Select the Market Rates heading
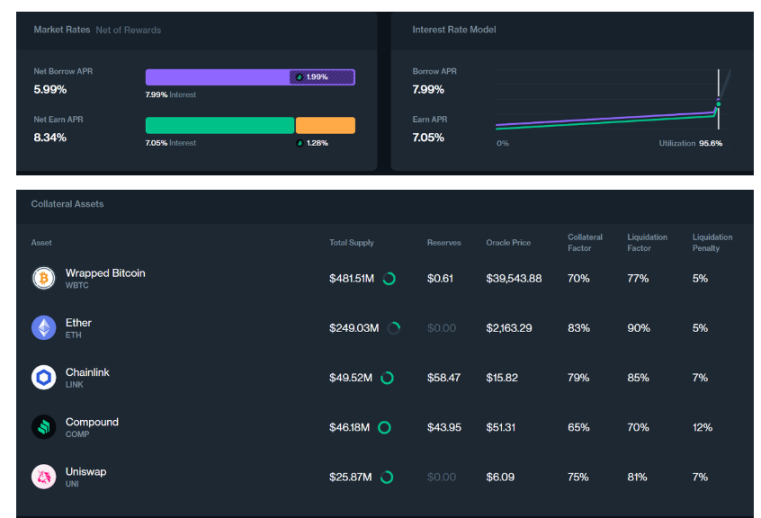 [62, 30]
